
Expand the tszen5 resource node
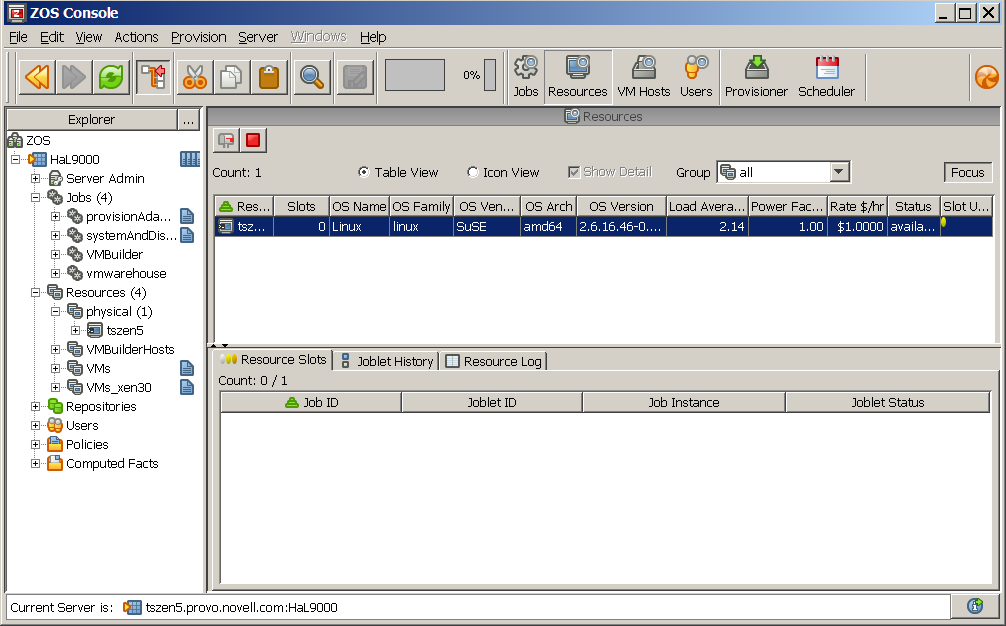[76, 330]
